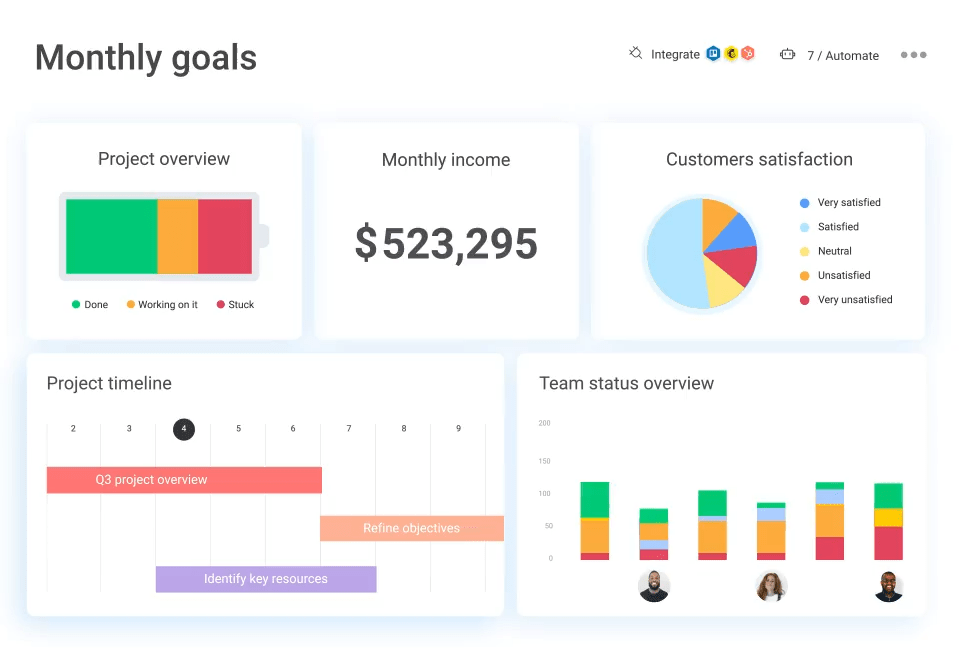Viewport: 972px width, 654px height.
Task: Click the 200 axis label
Action: (544, 423)
